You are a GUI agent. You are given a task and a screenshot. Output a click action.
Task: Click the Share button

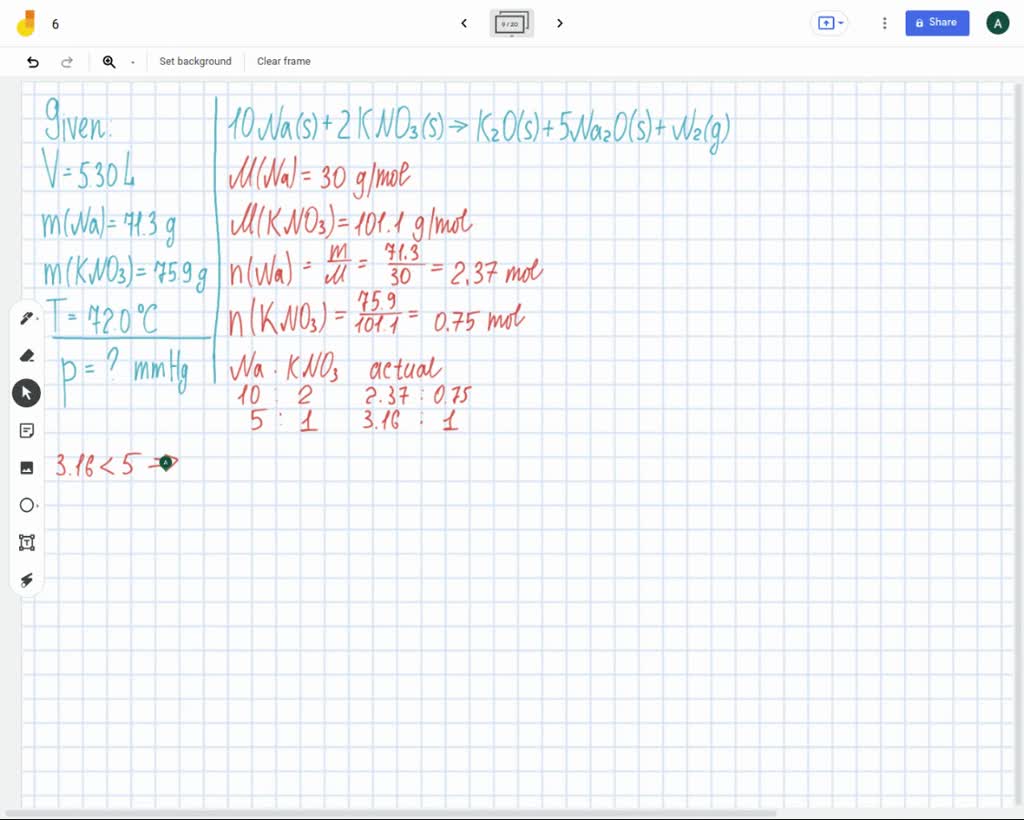(x=936, y=23)
